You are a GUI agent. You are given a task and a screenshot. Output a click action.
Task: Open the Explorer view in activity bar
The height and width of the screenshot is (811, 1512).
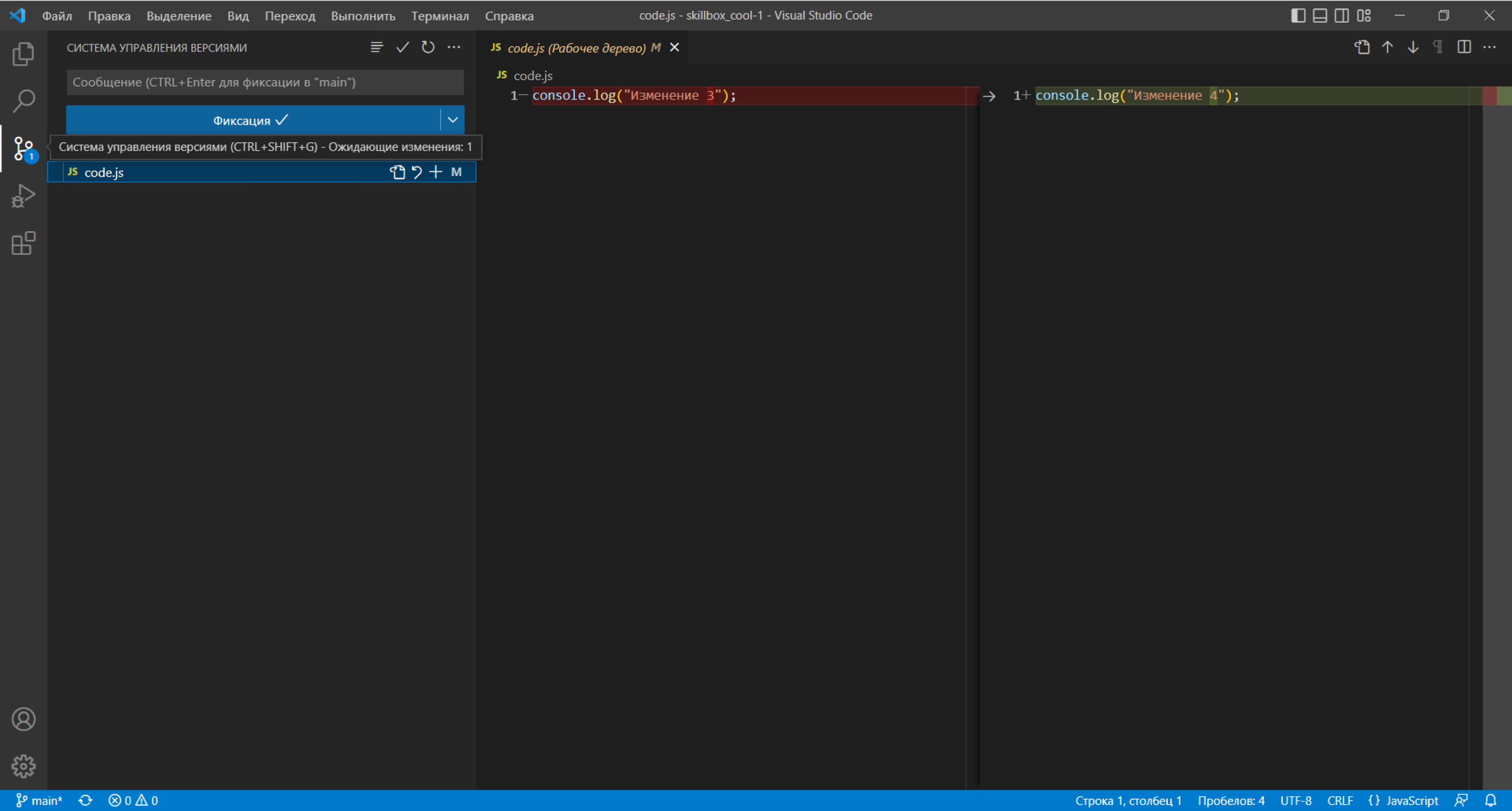[x=24, y=53]
